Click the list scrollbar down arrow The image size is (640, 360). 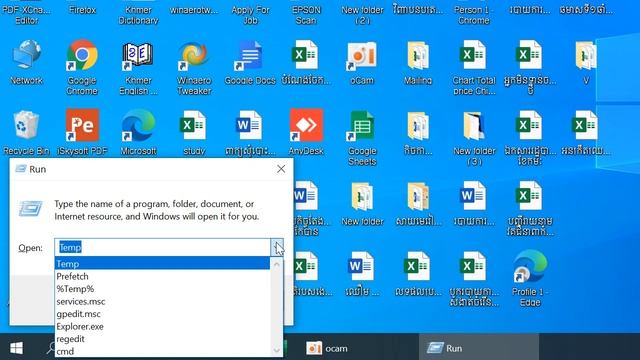(277, 351)
